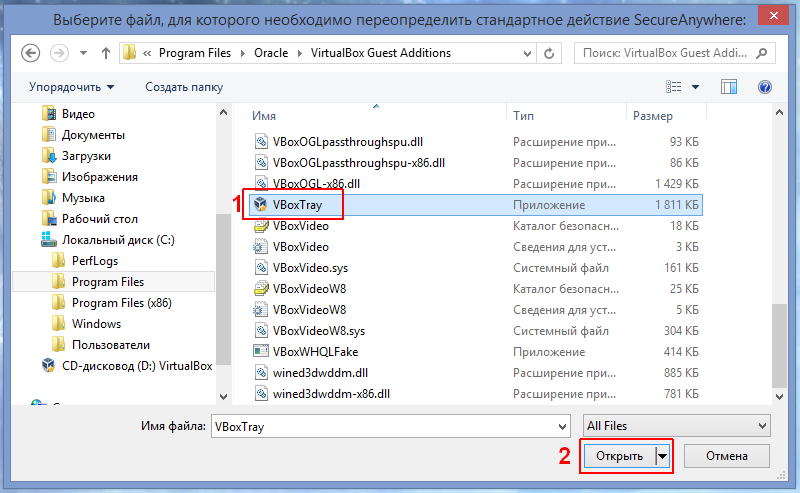Sort files by the Имя column header
This screenshot has width=800, height=493.
point(264,116)
